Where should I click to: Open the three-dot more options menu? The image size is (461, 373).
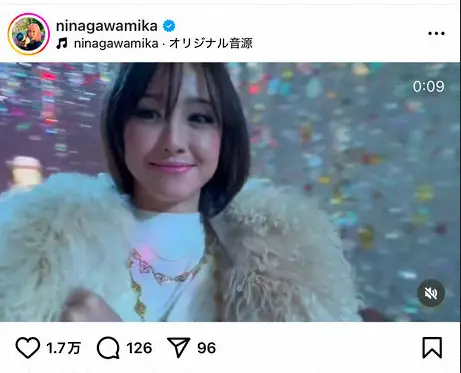point(436,33)
